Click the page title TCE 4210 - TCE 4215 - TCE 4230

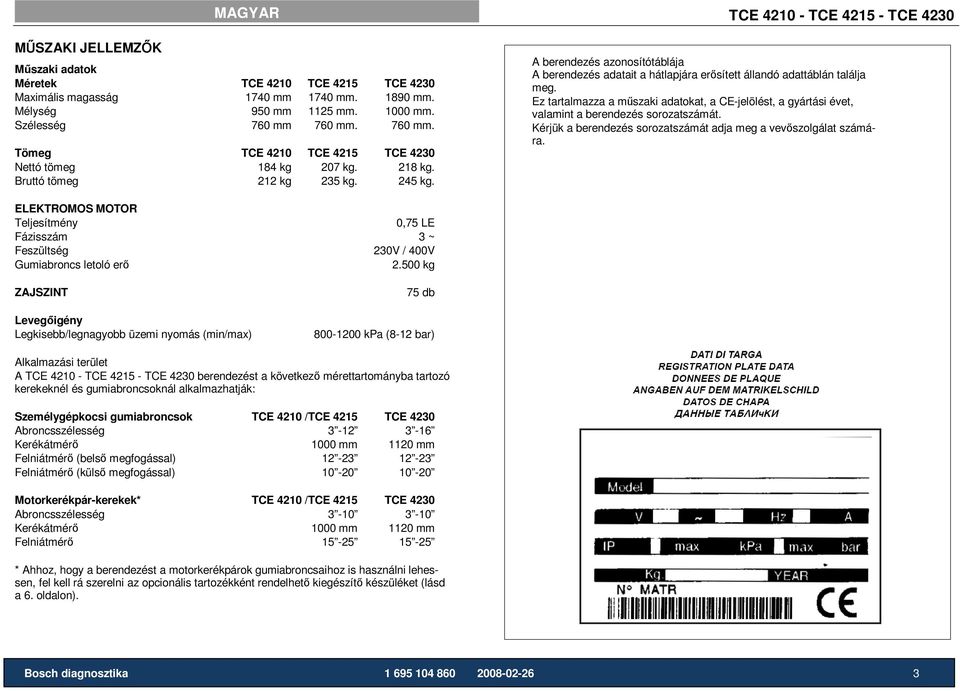(841, 15)
